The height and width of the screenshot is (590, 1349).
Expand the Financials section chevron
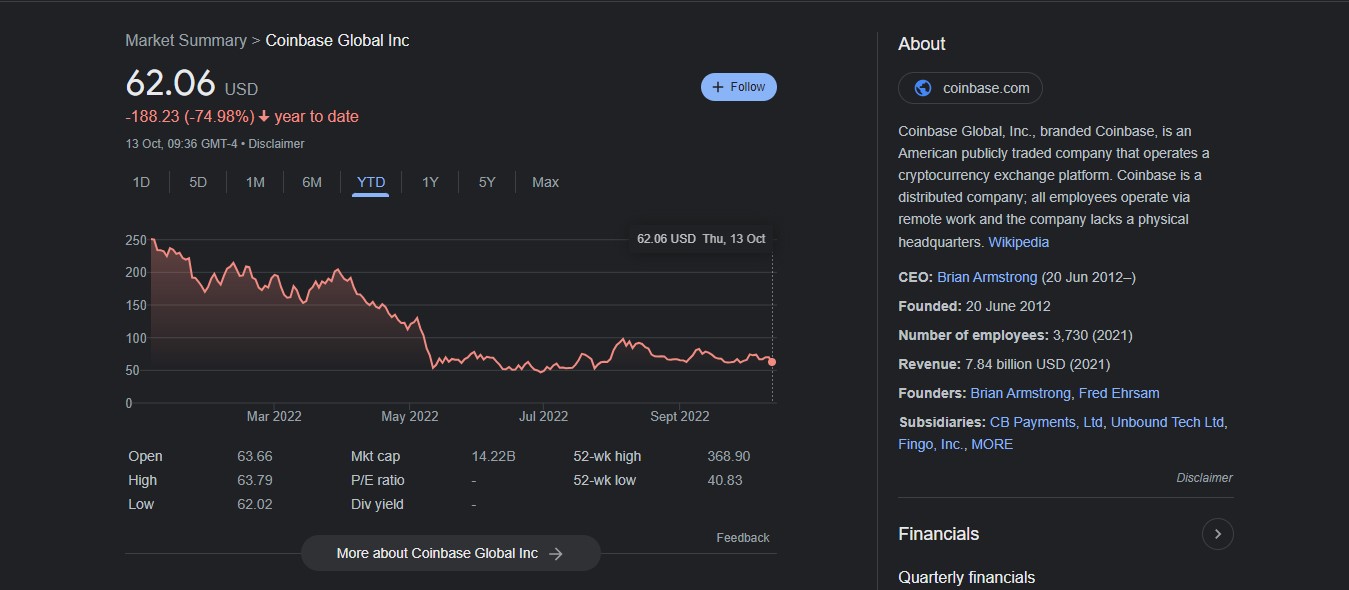[1217, 534]
